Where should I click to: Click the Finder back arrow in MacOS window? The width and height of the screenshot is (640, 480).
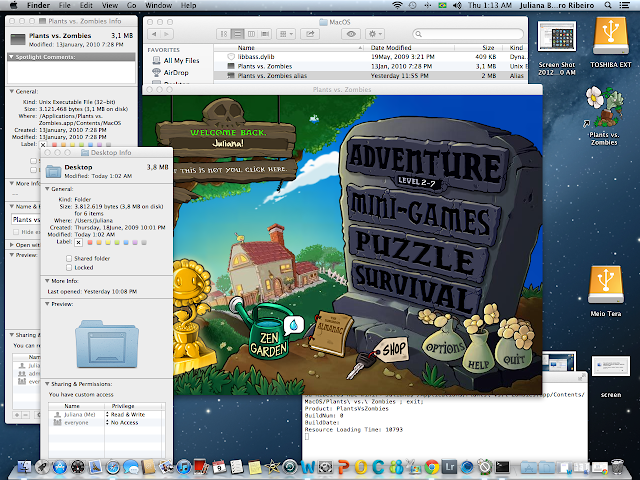tap(154, 34)
